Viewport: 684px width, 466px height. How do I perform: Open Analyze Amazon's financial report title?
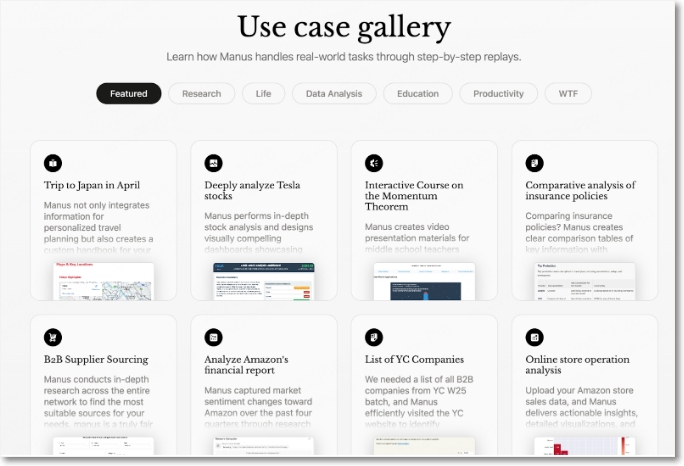(x=246, y=364)
